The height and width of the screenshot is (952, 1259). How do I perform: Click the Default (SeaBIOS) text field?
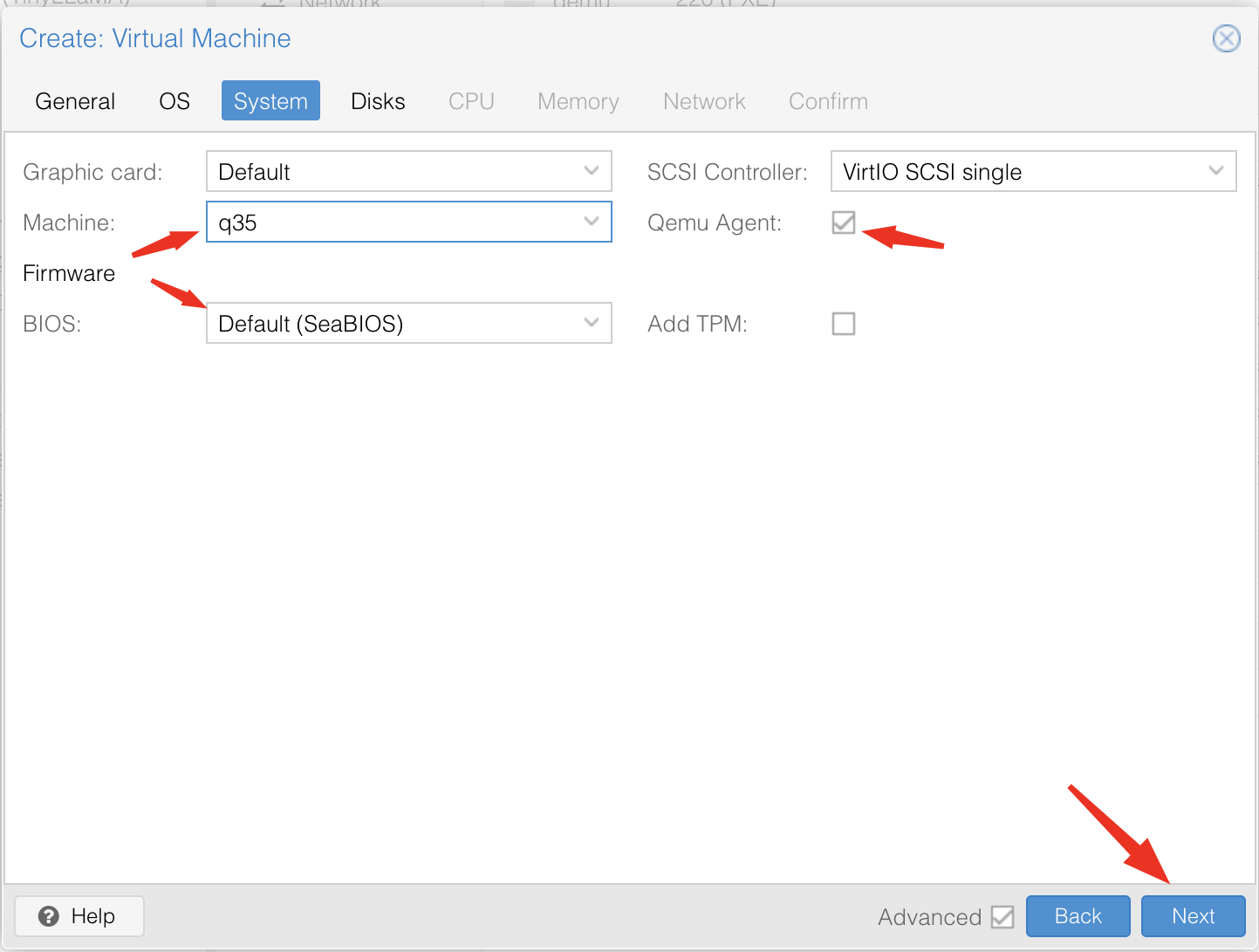coord(393,324)
